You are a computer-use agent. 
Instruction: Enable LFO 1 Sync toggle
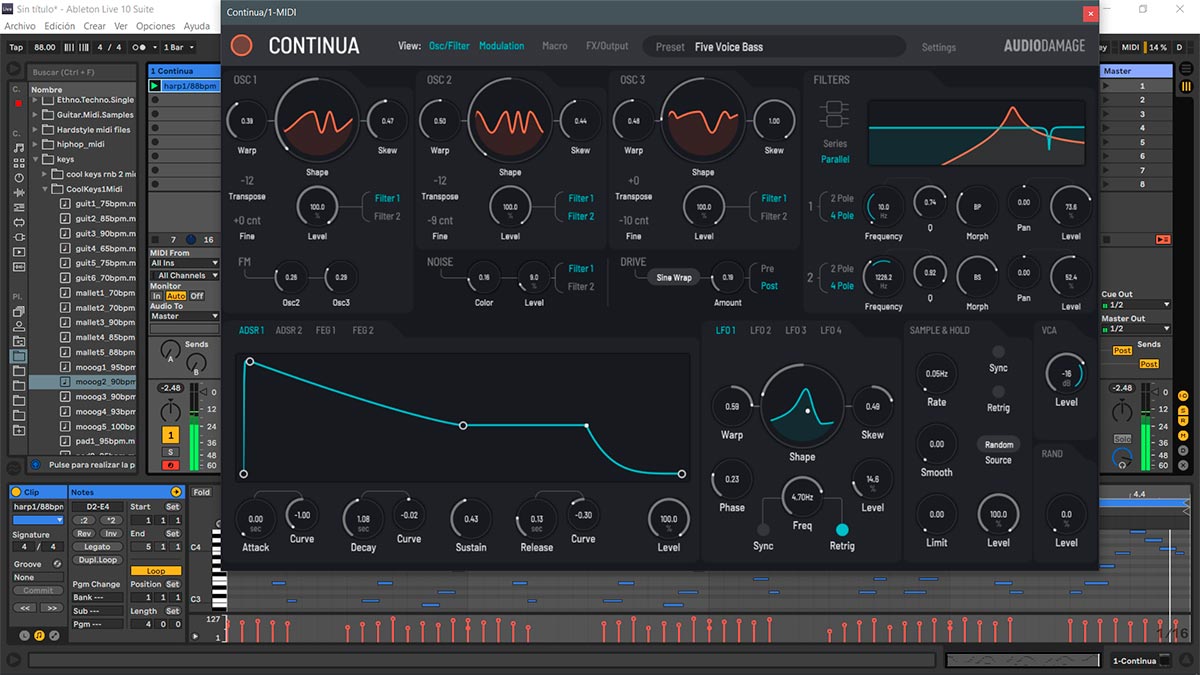click(764, 530)
